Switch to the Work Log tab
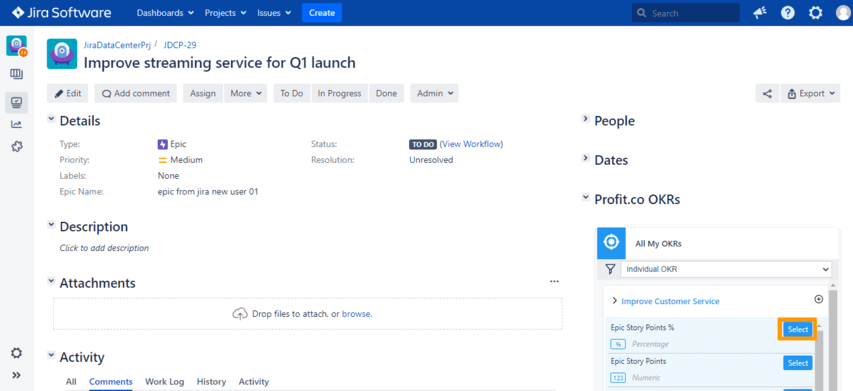The height and width of the screenshot is (391, 853). (164, 382)
